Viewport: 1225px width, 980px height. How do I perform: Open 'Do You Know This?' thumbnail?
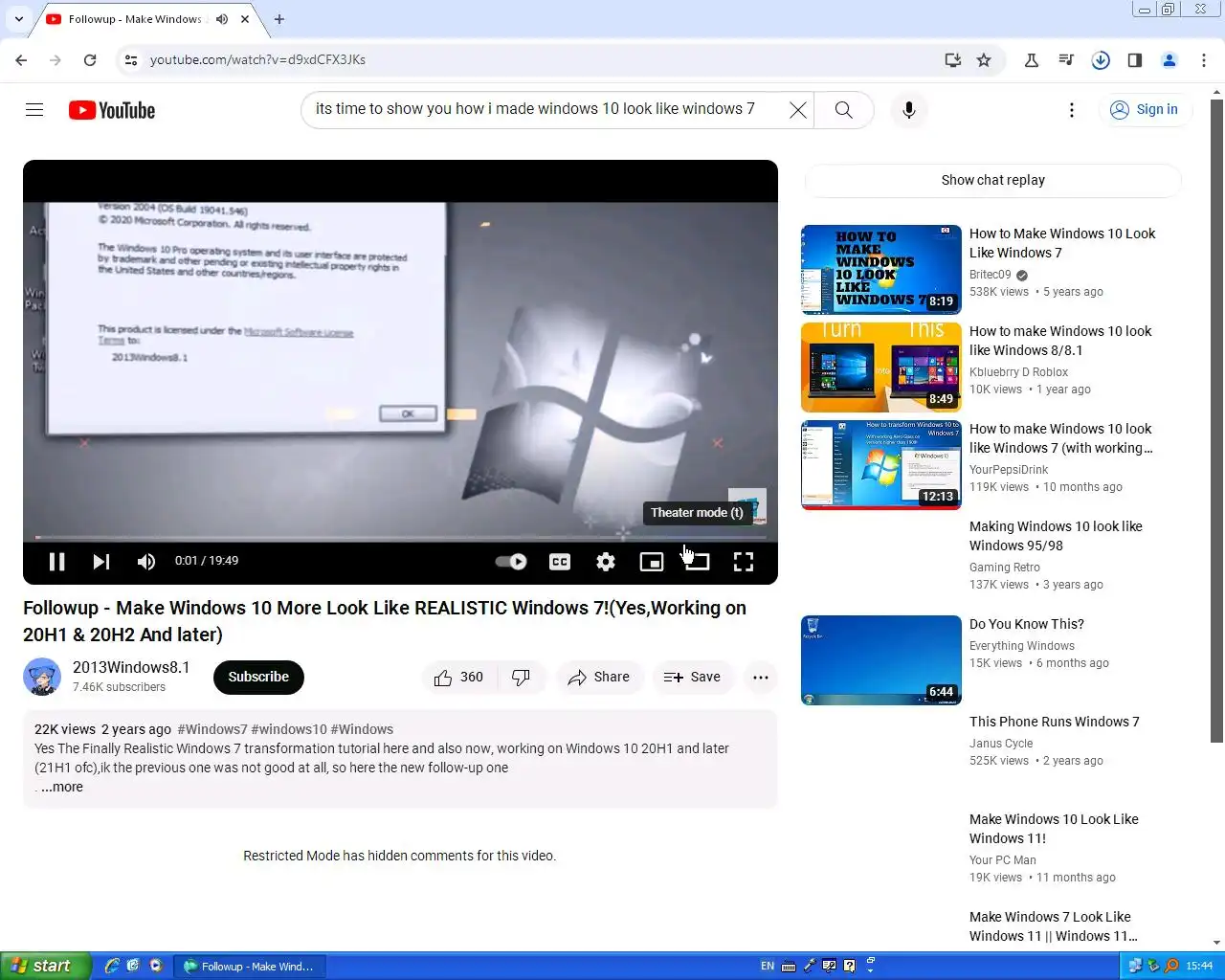click(881, 660)
